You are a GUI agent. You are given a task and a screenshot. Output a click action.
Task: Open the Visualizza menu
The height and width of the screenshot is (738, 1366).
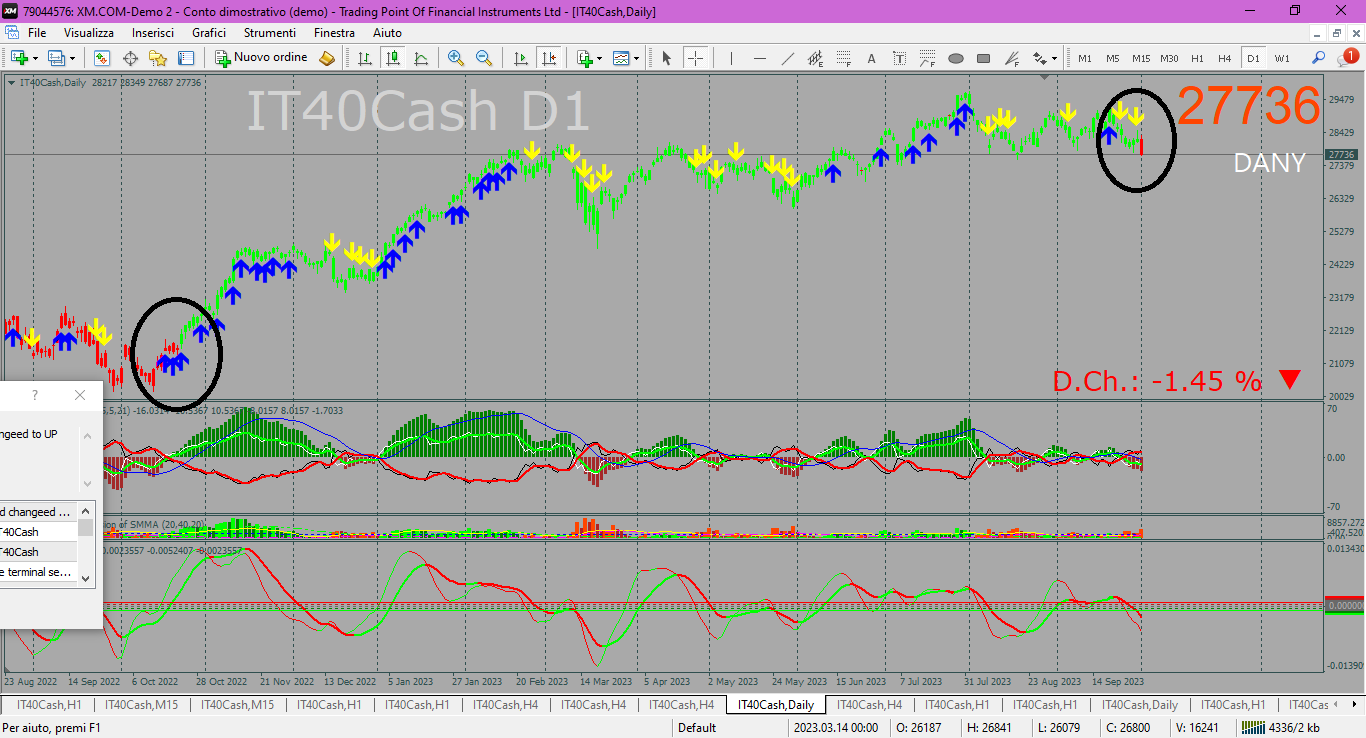[x=89, y=32]
